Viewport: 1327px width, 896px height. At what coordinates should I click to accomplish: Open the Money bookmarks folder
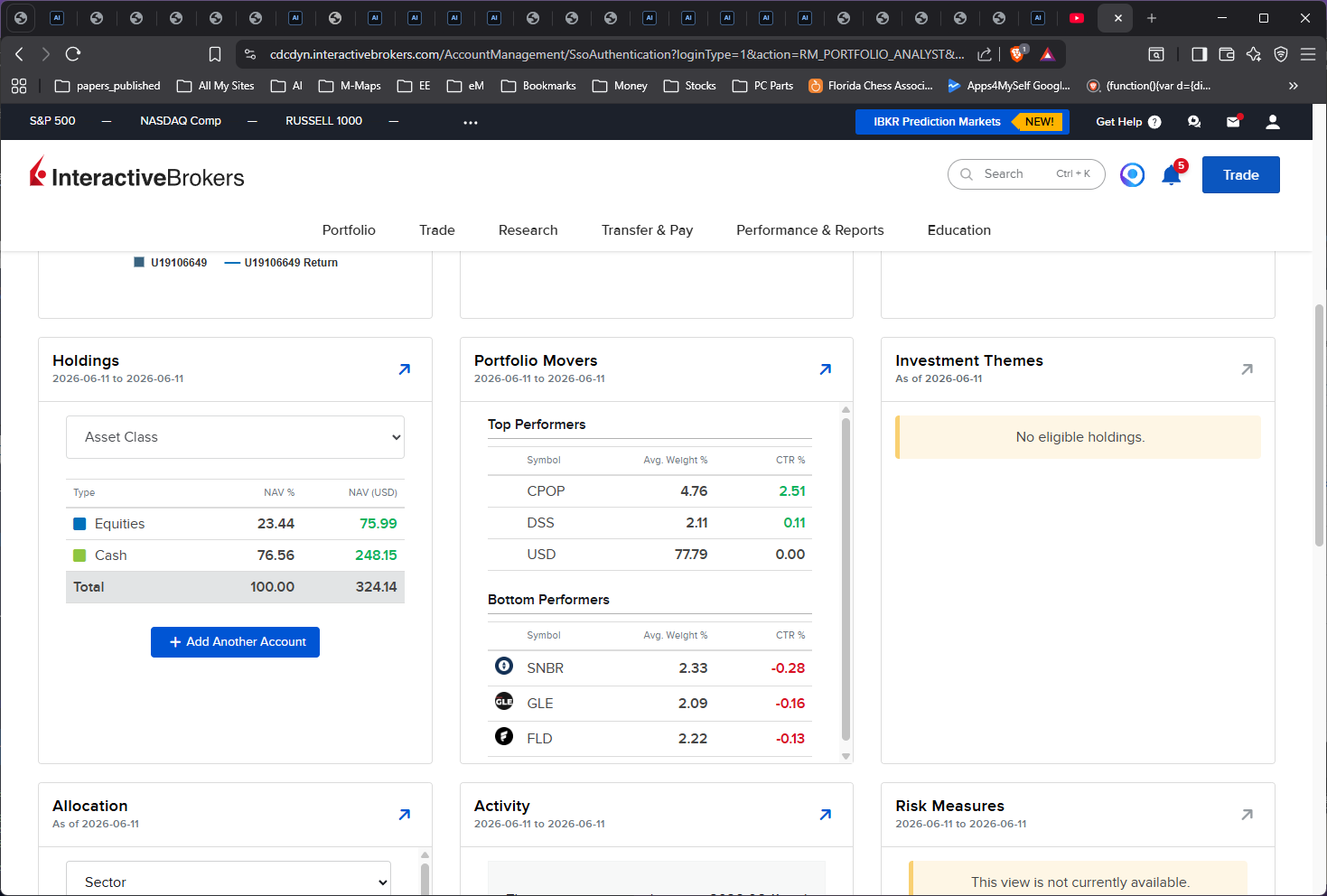(x=620, y=86)
